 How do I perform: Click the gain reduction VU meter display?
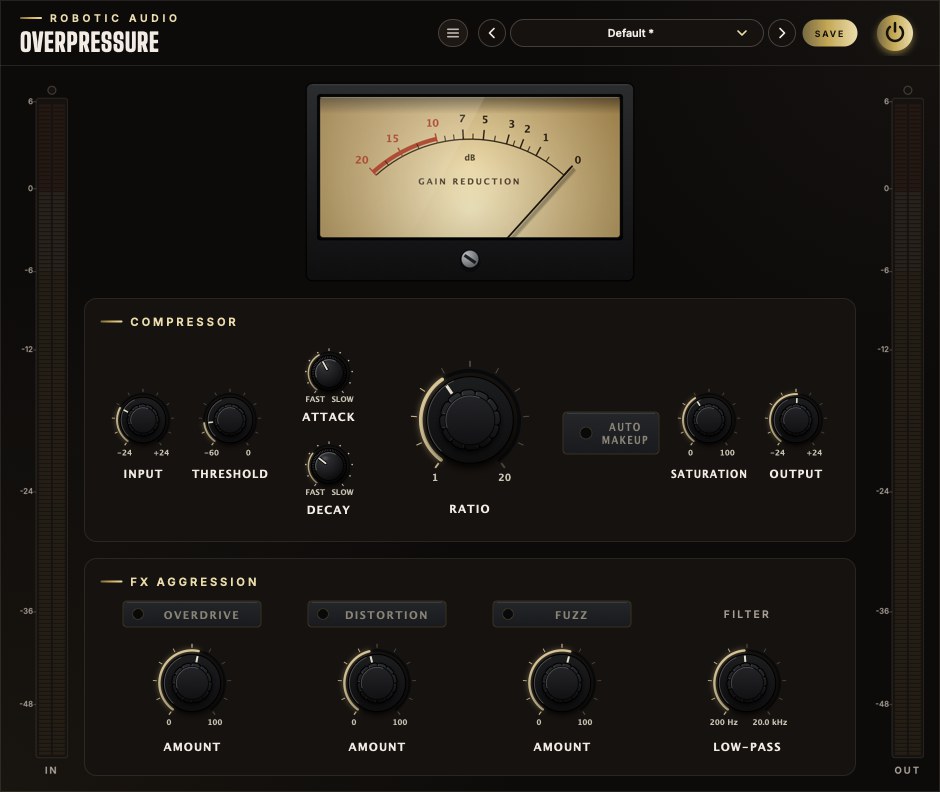click(470, 167)
